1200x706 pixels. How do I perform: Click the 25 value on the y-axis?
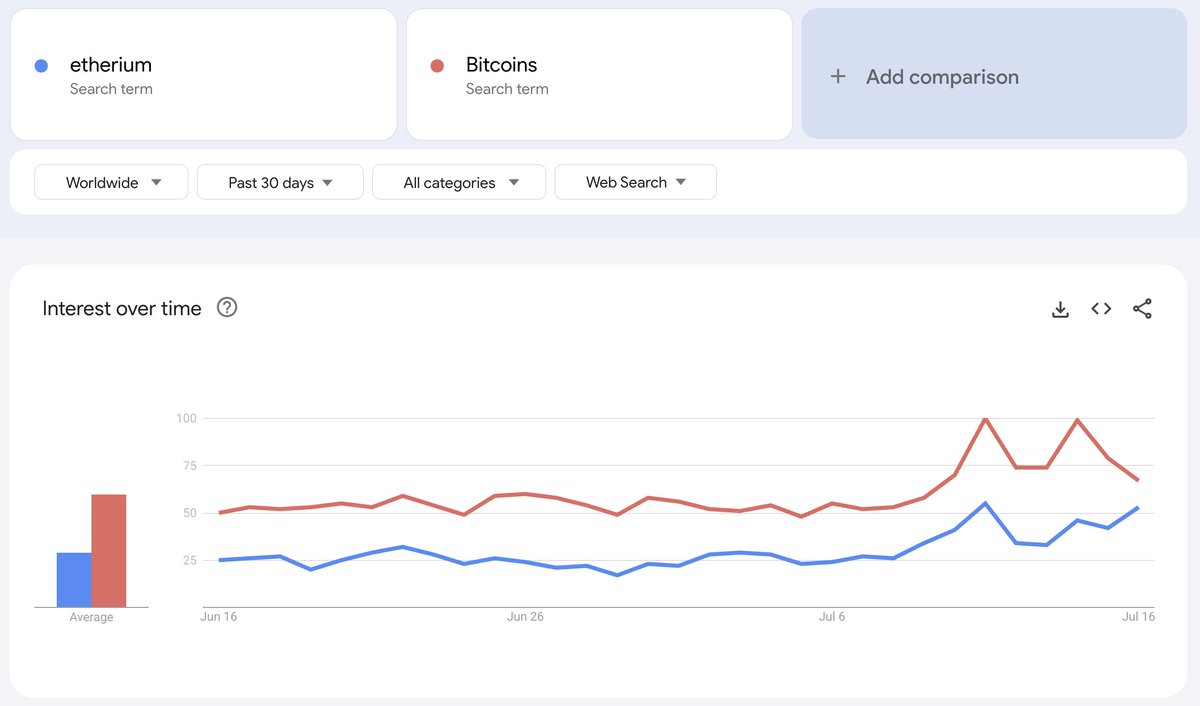point(190,560)
